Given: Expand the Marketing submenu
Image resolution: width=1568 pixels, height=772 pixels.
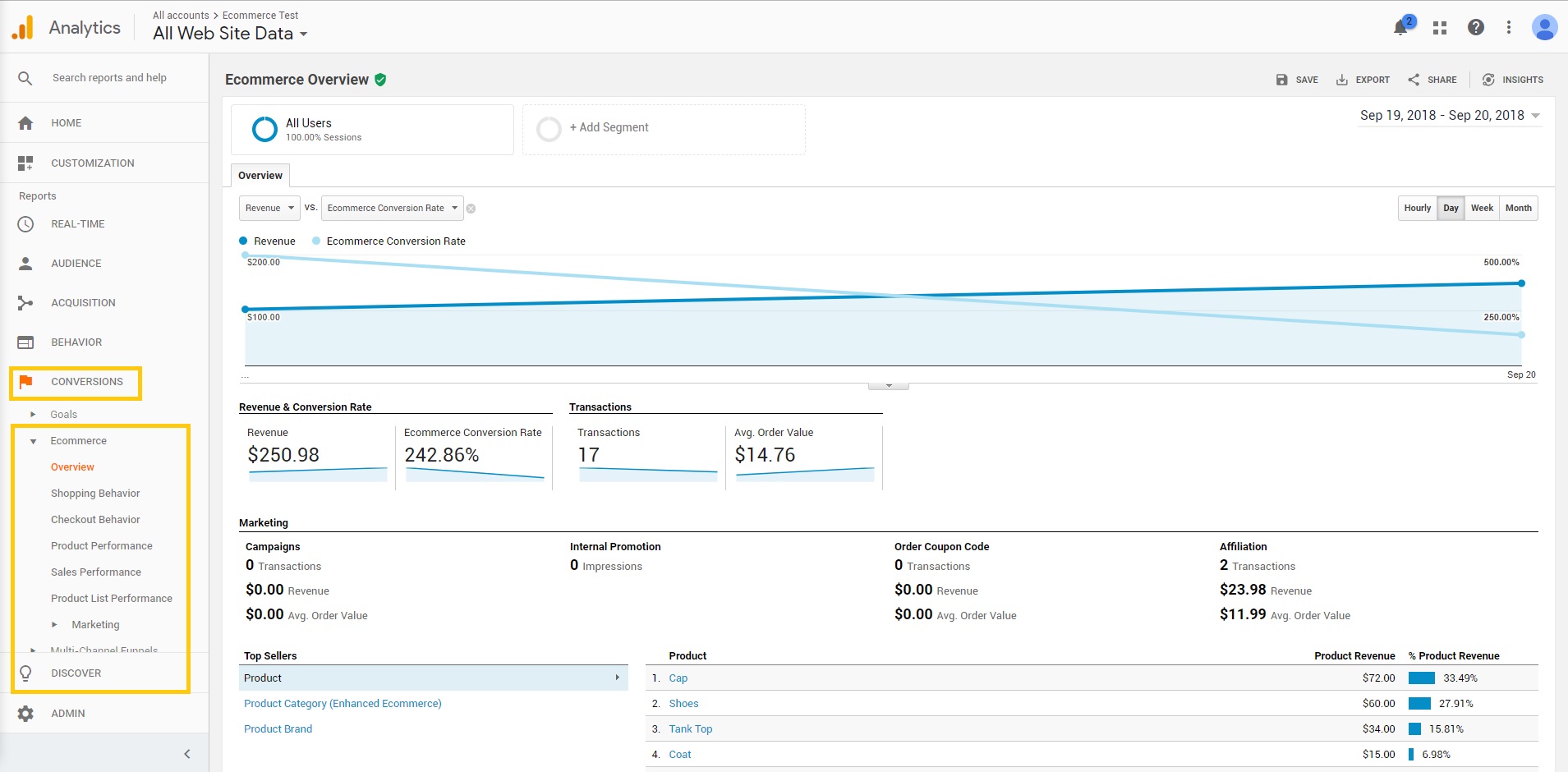Looking at the screenshot, I should [x=55, y=625].
